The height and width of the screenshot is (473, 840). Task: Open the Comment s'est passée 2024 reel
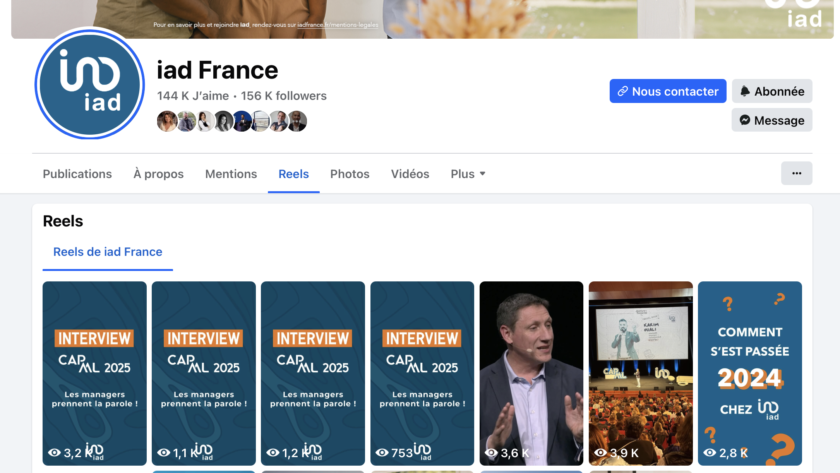[x=750, y=373]
